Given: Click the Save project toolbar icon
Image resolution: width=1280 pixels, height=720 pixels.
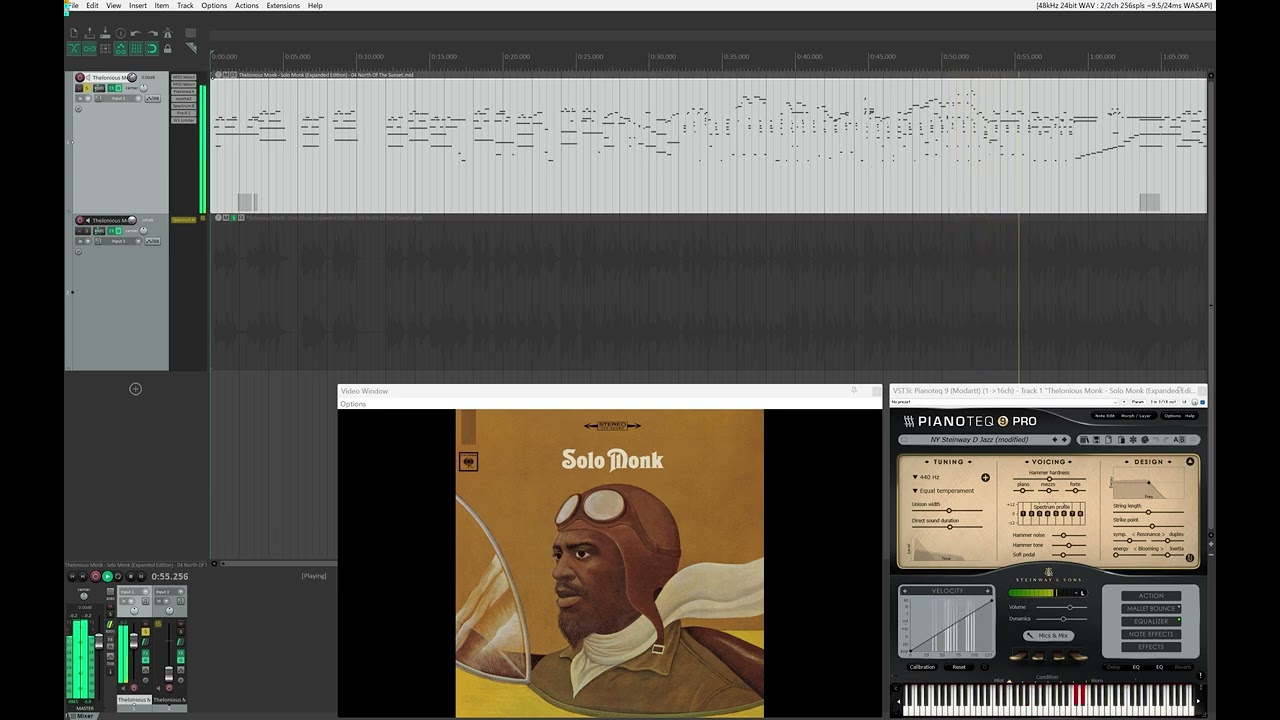Looking at the screenshot, I should point(105,33).
